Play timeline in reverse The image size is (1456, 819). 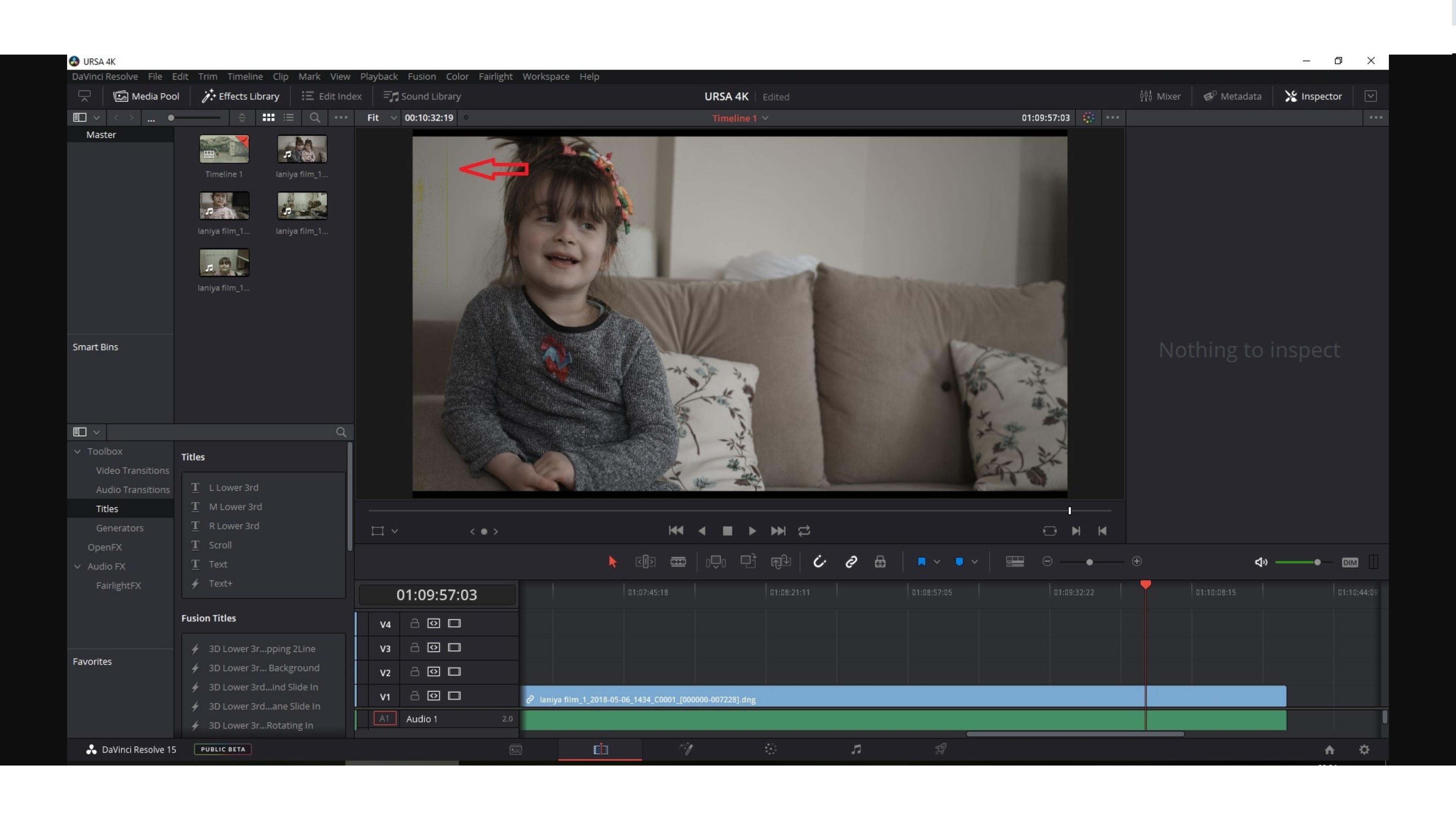pos(702,531)
